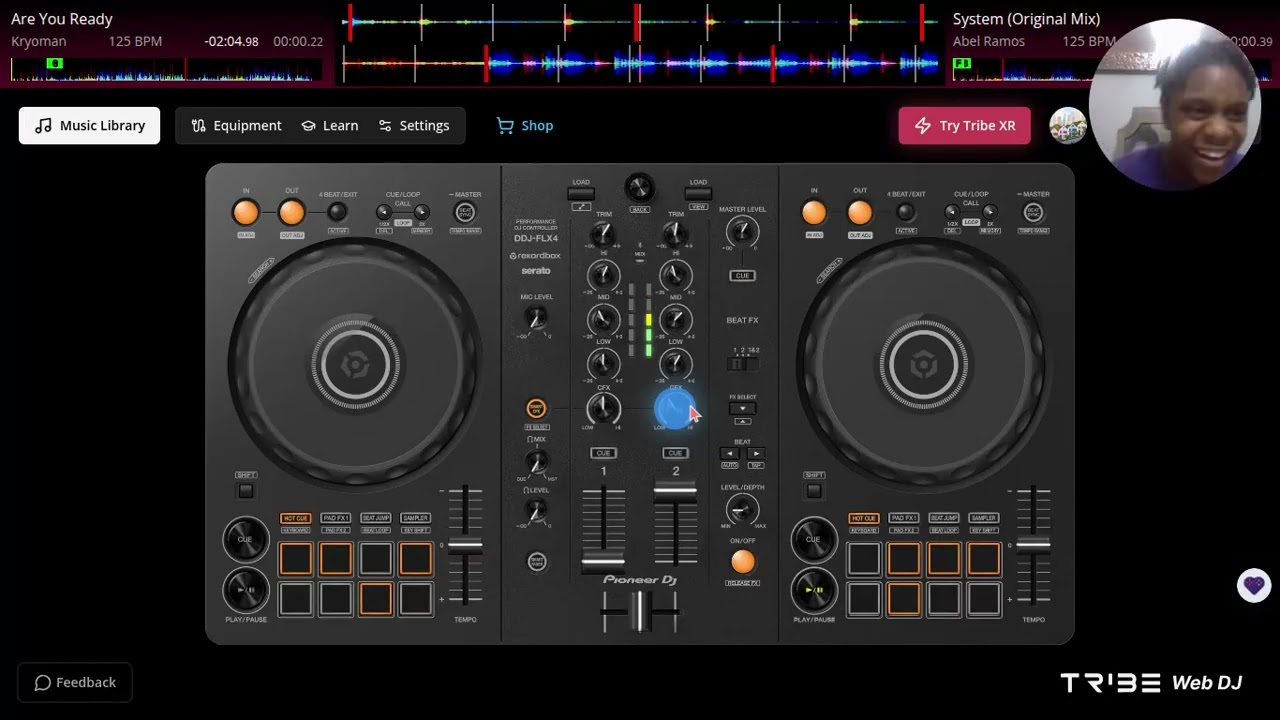Click left deck loop double (2X) arrow
Image resolution: width=1280 pixels, height=720 pixels.
pos(422,212)
